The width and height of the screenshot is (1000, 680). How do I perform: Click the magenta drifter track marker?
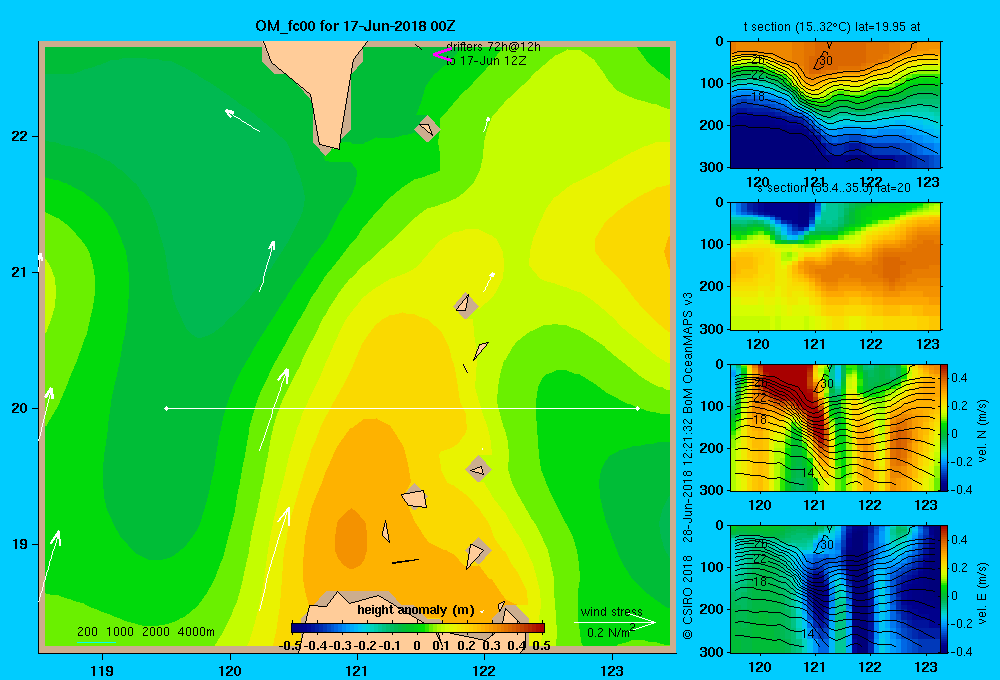click(x=441, y=54)
